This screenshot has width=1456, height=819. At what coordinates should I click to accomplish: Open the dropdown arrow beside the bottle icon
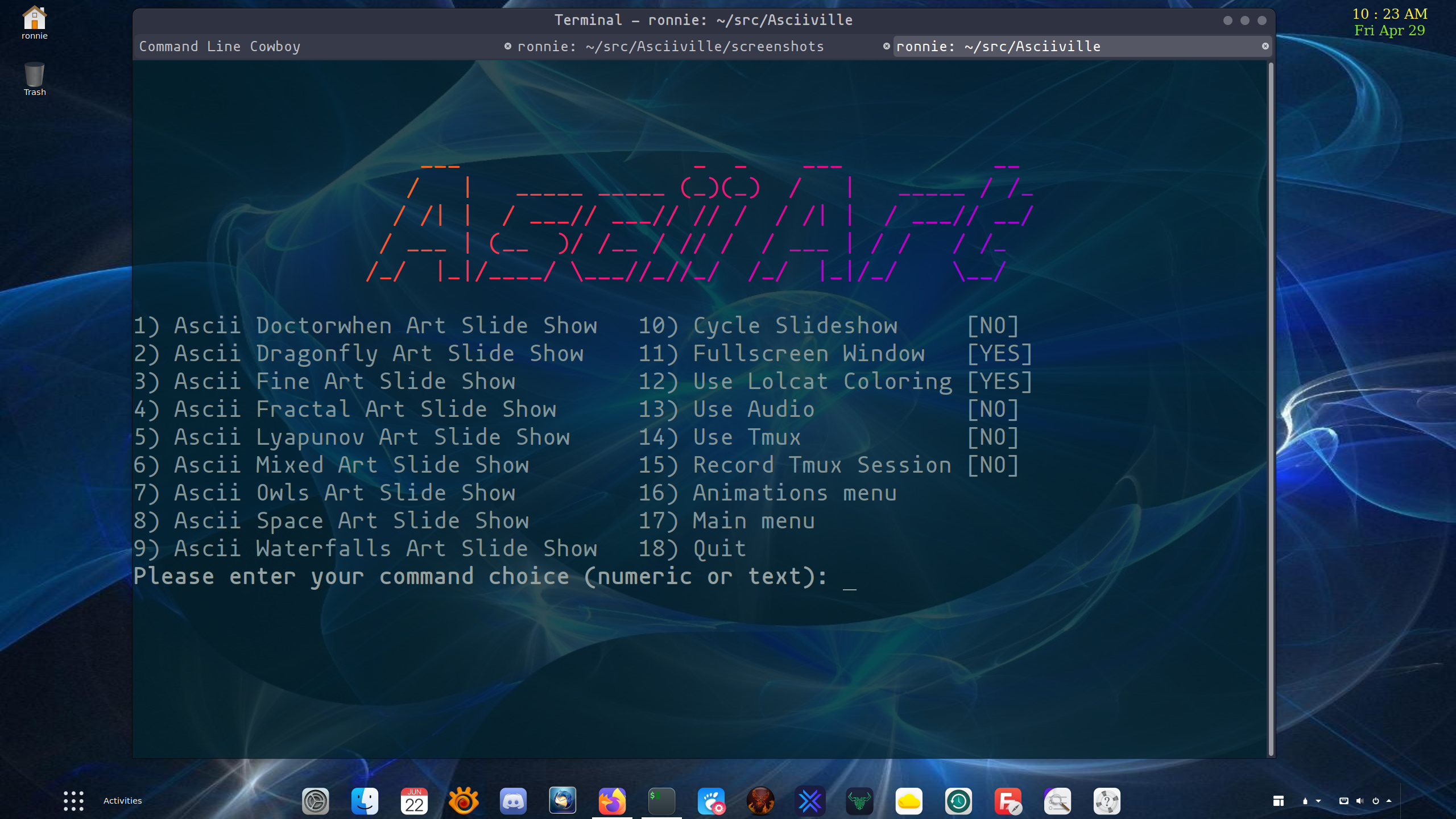pos(1318,801)
